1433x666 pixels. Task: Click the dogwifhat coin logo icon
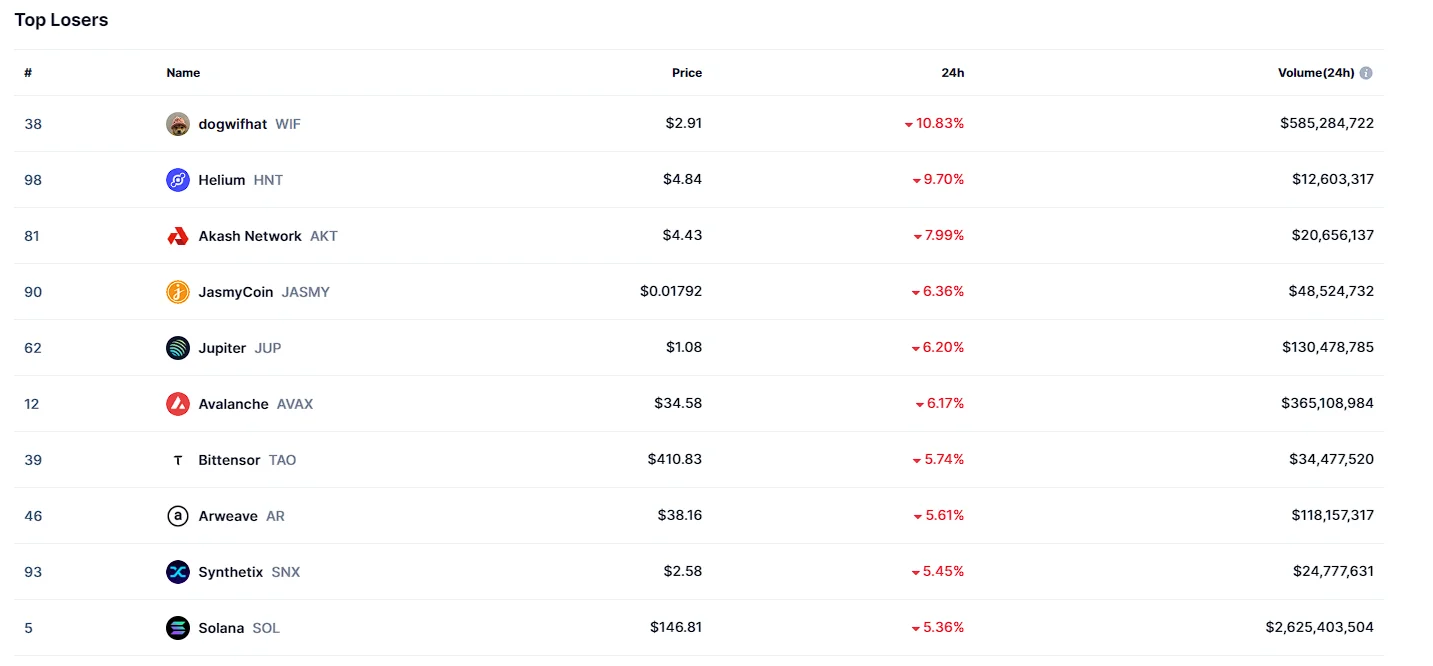(x=178, y=124)
